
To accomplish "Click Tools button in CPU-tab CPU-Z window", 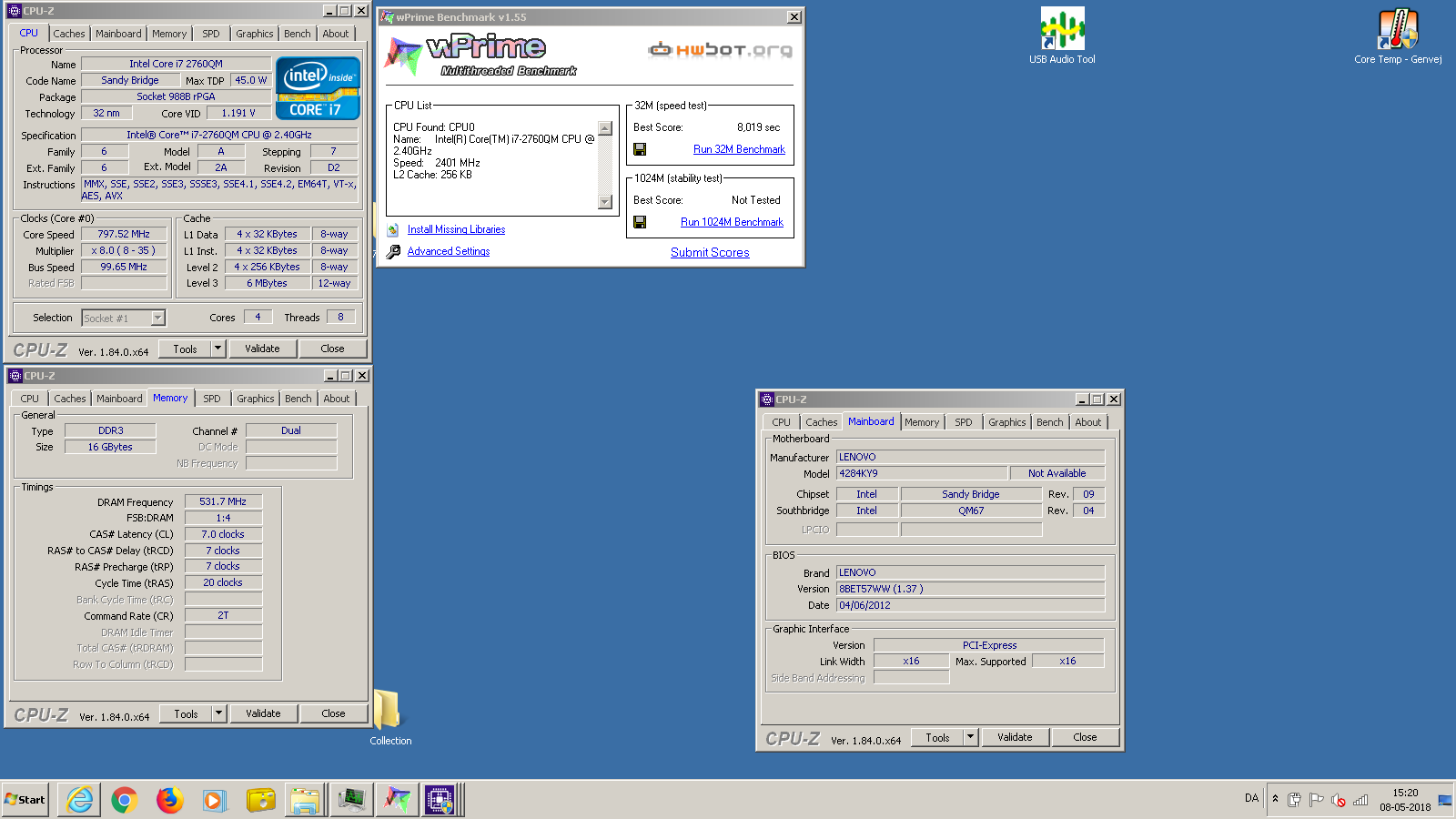I will (185, 349).
